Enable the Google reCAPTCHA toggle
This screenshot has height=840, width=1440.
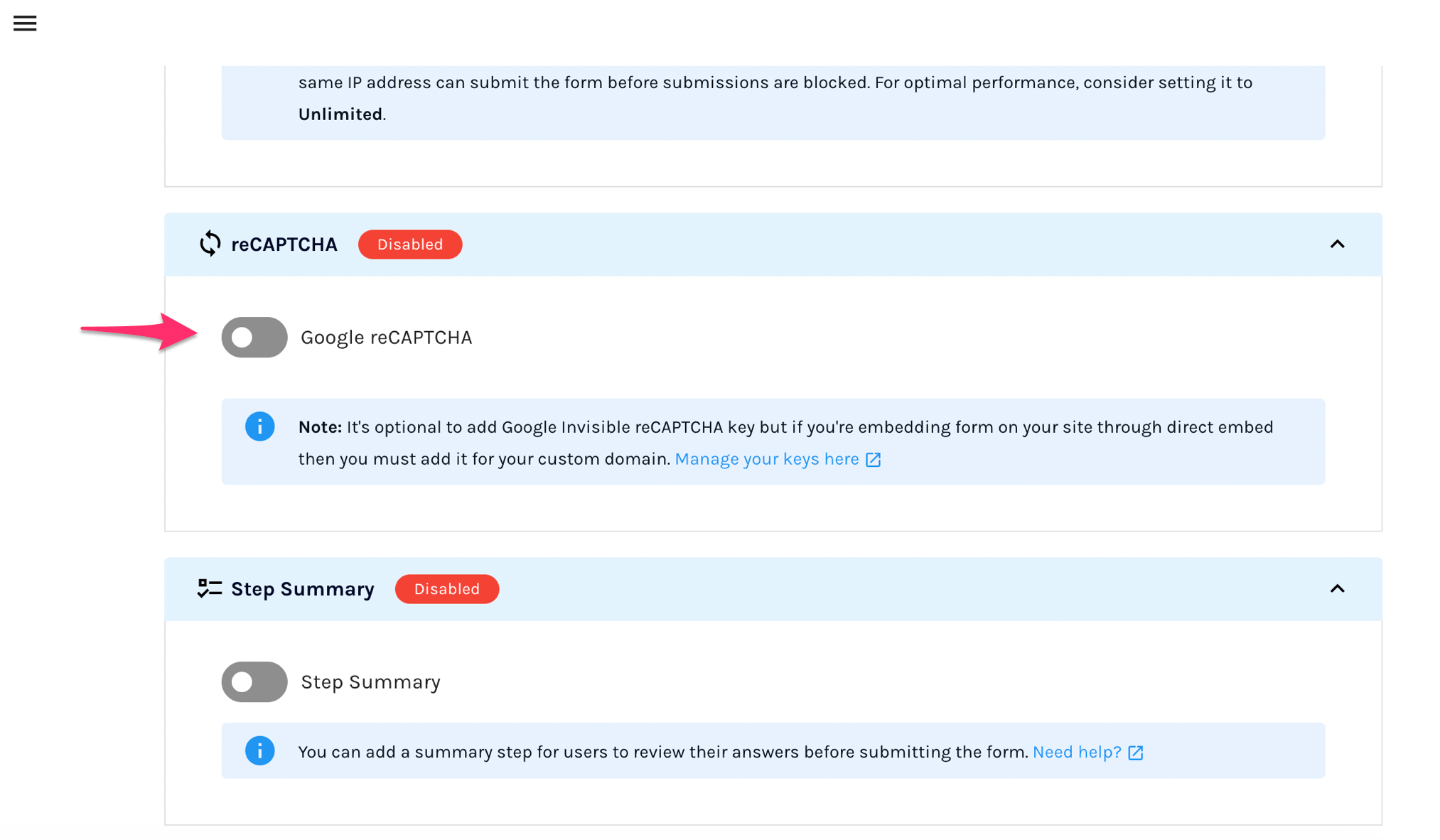254,337
